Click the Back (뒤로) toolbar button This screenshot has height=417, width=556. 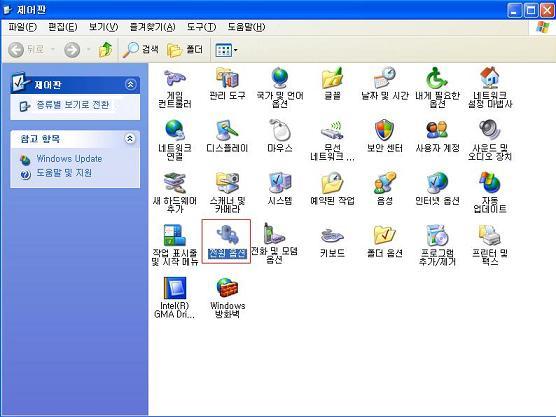click(26, 50)
